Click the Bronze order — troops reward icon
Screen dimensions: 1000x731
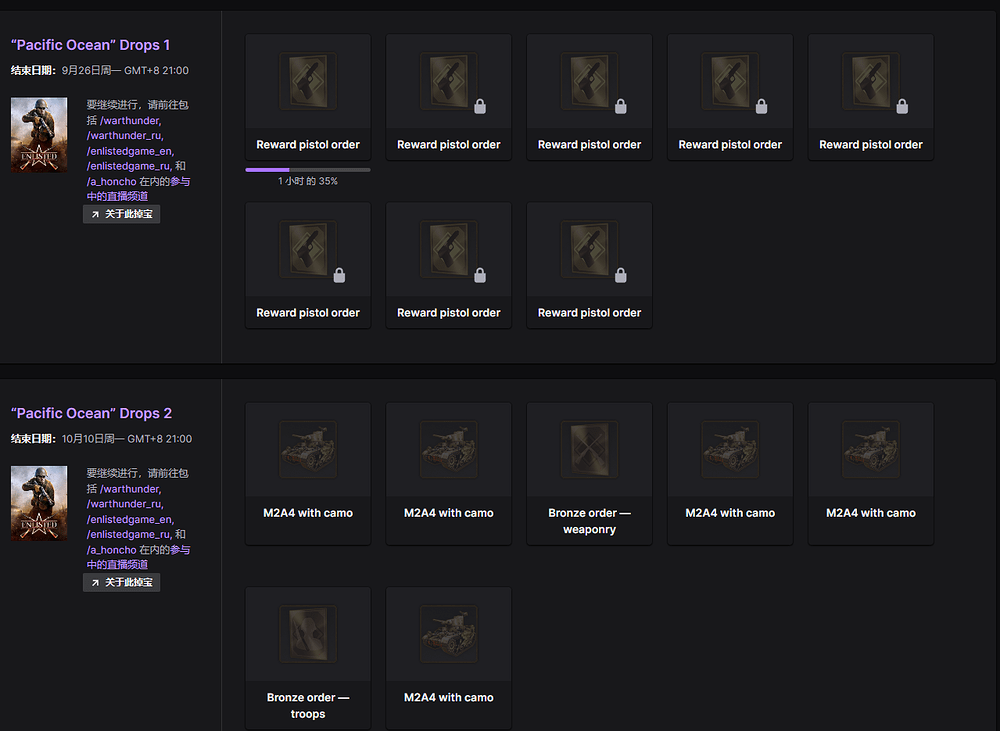click(x=308, y=634)
